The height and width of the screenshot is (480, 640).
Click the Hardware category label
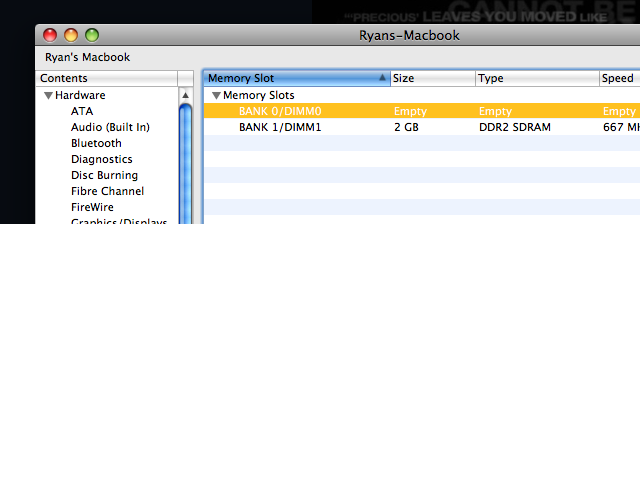click(x=80, y=96)
